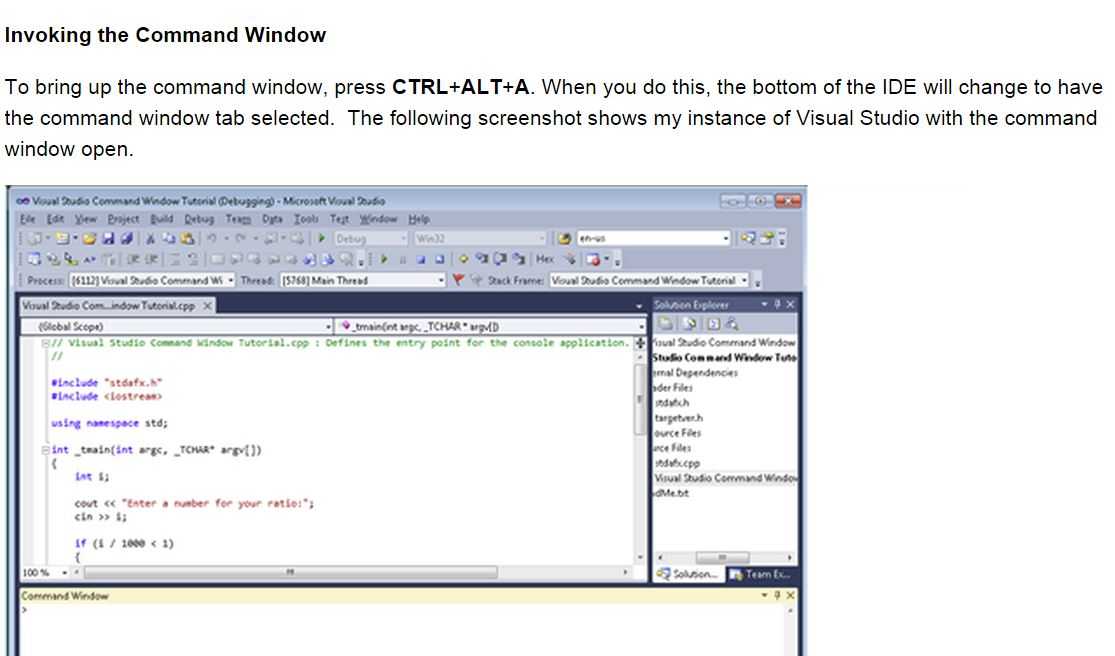Viewport: 1115px width, 656px height.
Task: Select stdafx.h in Solution Explorer
Action: click(x=672, y=403)
